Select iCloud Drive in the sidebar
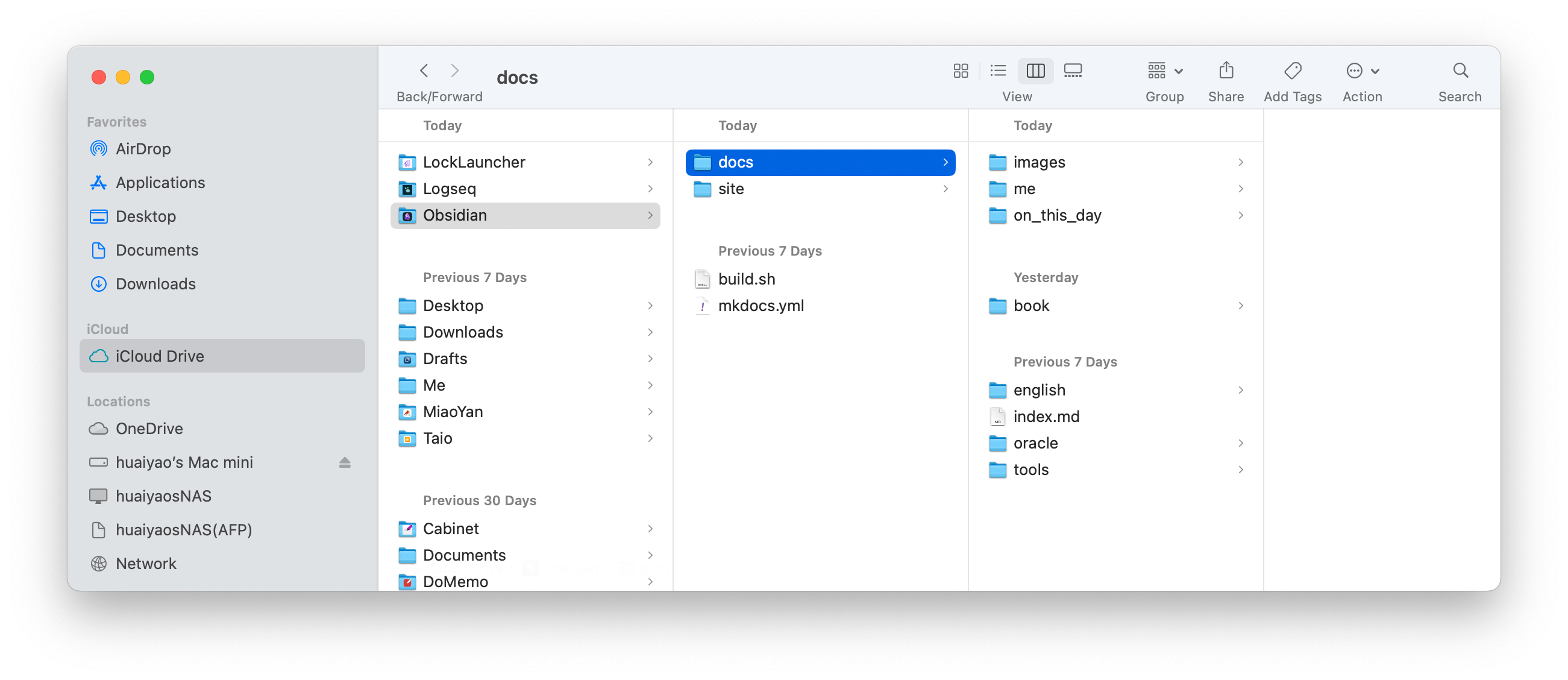This screenshot has width=1568, height=680. (x=222, y=356)
